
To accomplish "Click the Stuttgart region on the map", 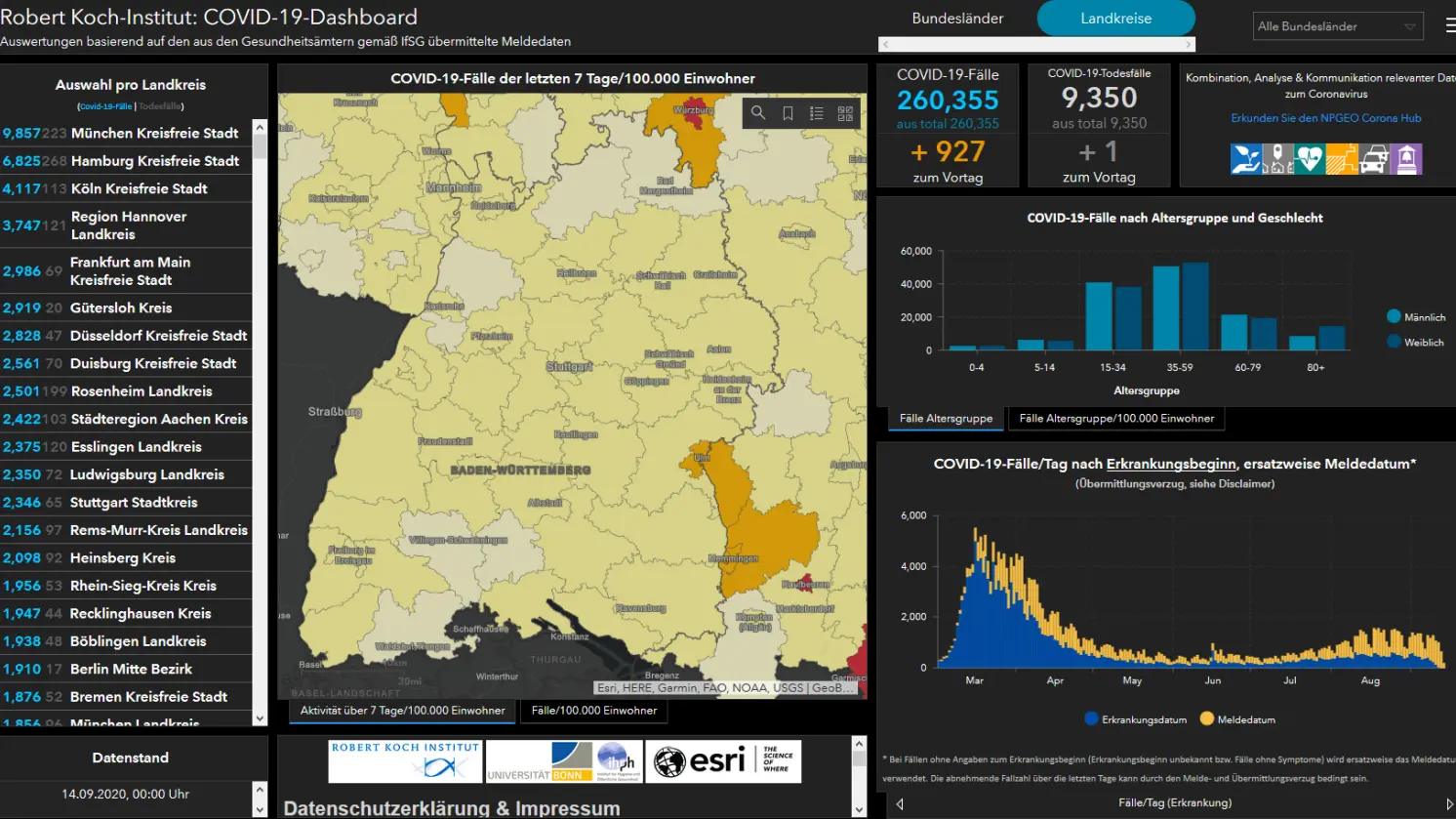I will coord(569,368).
